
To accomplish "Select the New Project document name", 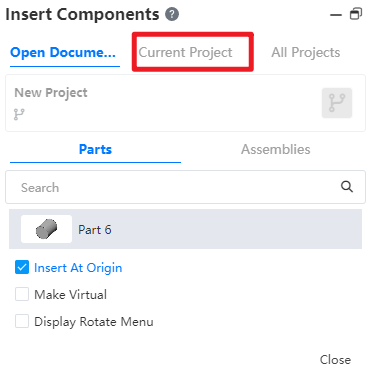I will coord(51,93).
